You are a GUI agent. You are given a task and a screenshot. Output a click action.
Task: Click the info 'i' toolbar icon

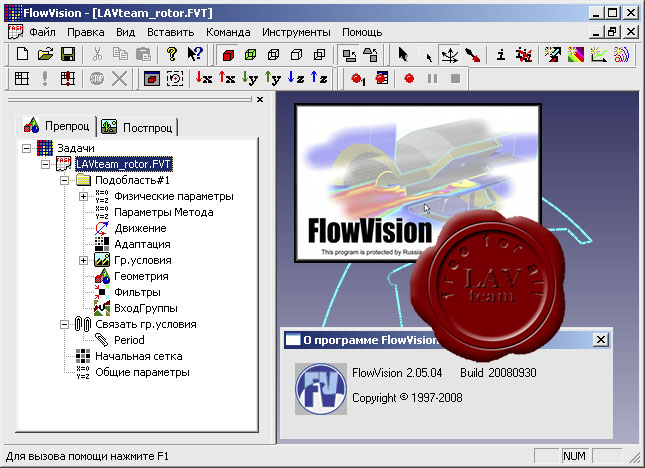[x=501, y=55]
